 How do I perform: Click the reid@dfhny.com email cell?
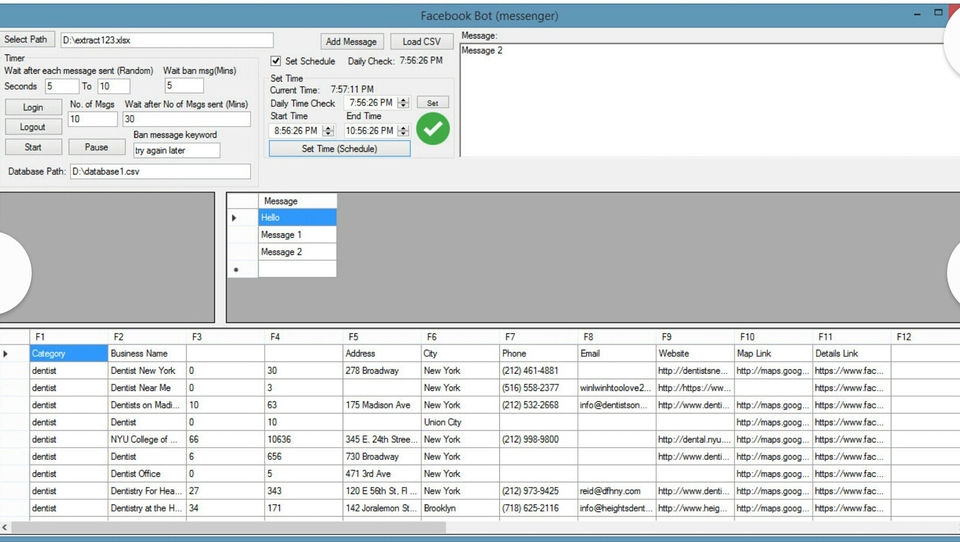click(617, 491)
